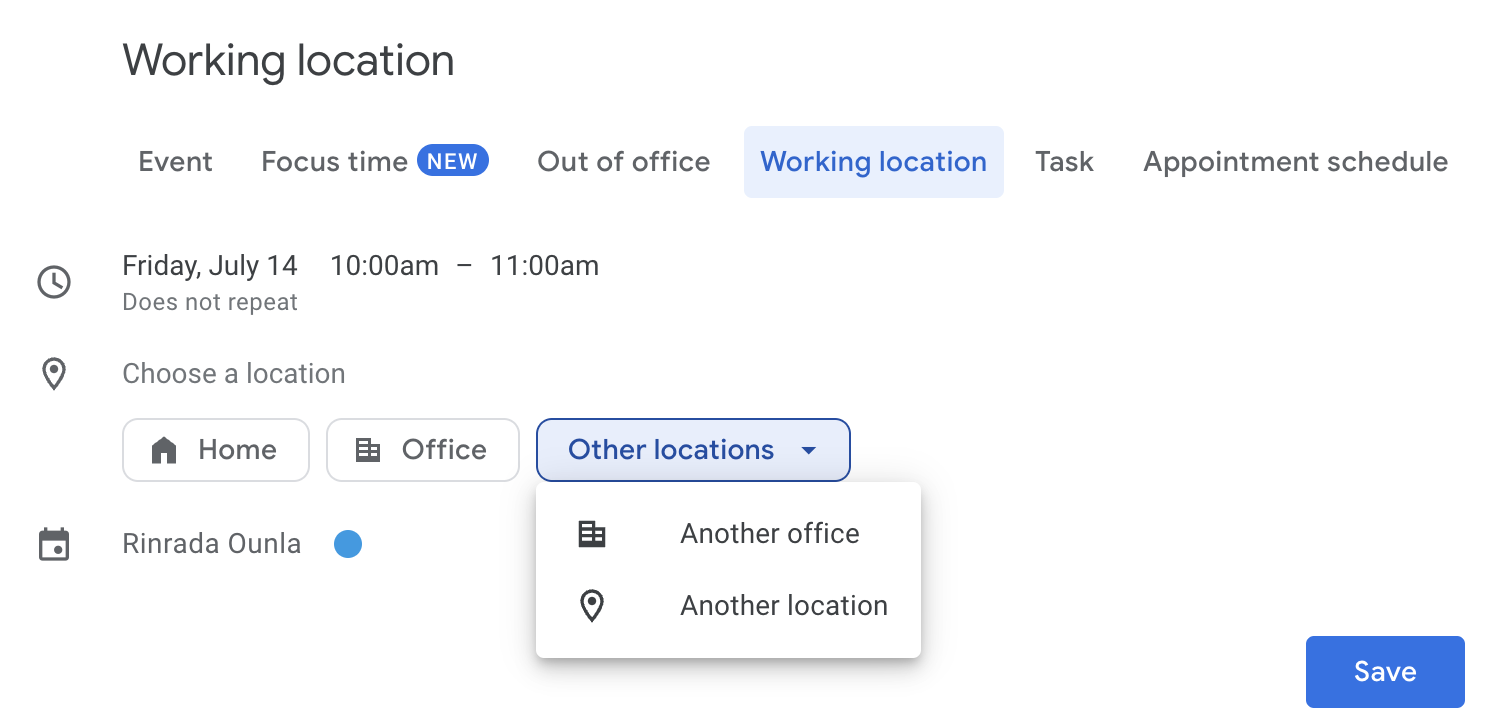Viewport: 1490px width, 720px height.
Task: Click the building icon beside Another office
Action: (592, 534)
